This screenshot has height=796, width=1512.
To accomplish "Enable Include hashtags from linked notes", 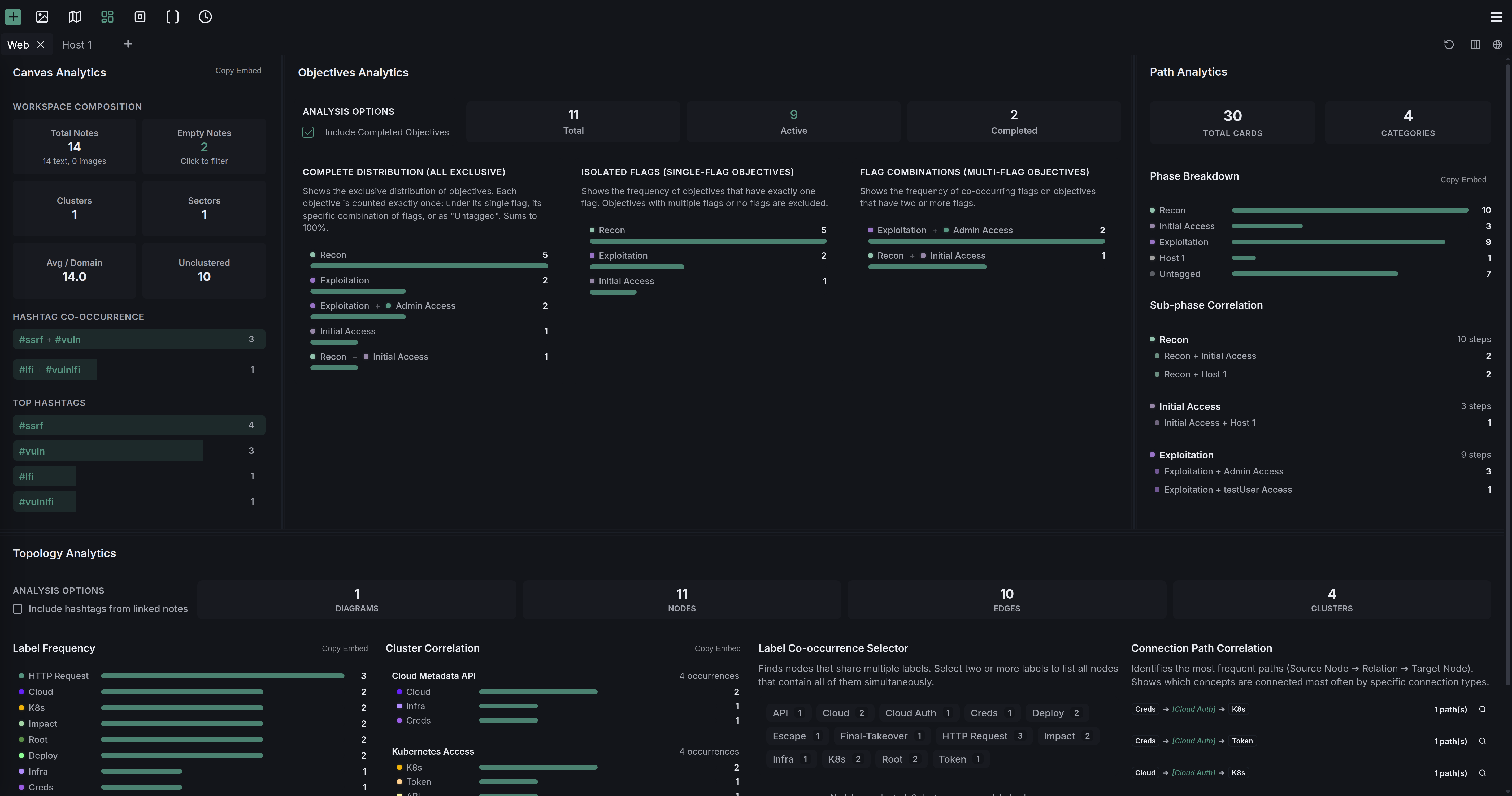I will pyautogui.click(x=18, y=609).
